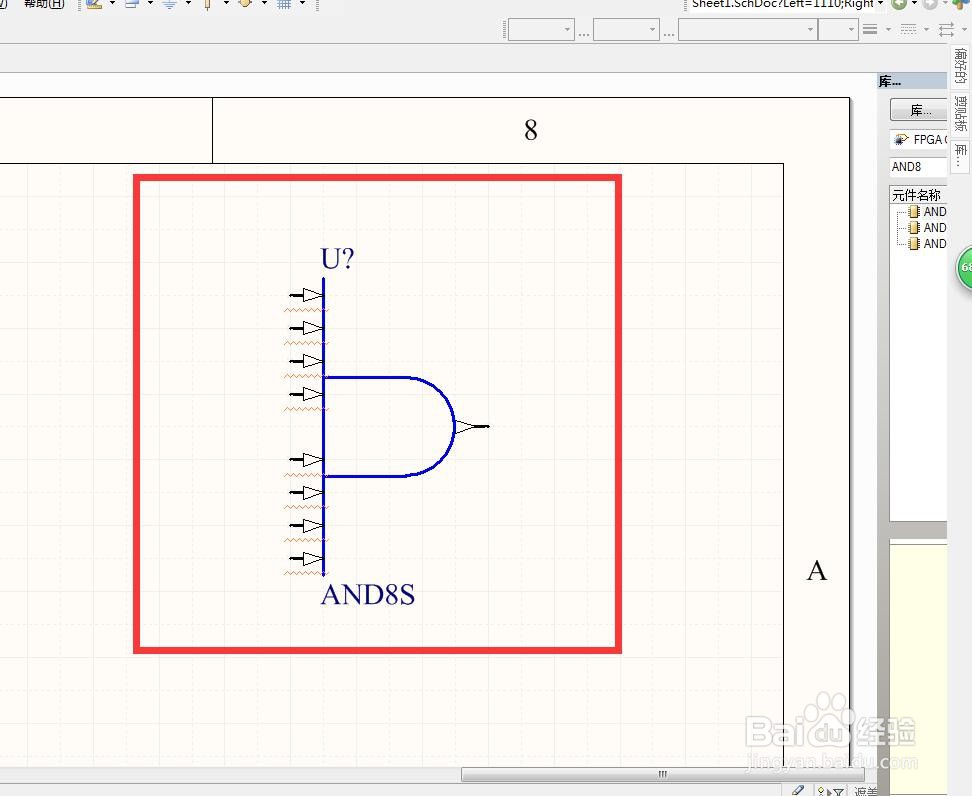
Task: Open the 库... vertical side panel tab
Action: (x=960, y=155)
